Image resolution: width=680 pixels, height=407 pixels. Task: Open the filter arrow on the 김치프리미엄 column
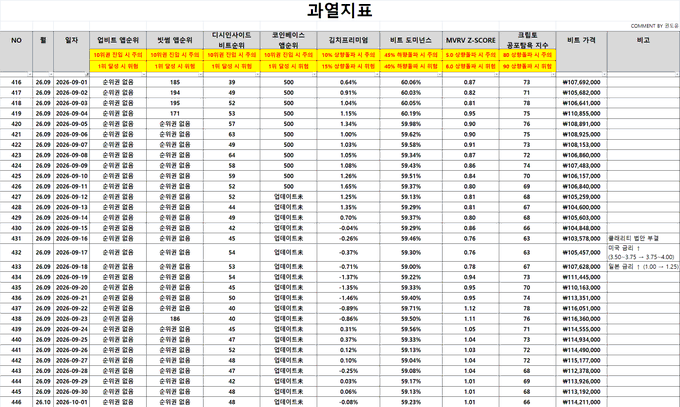coord(377,75)
